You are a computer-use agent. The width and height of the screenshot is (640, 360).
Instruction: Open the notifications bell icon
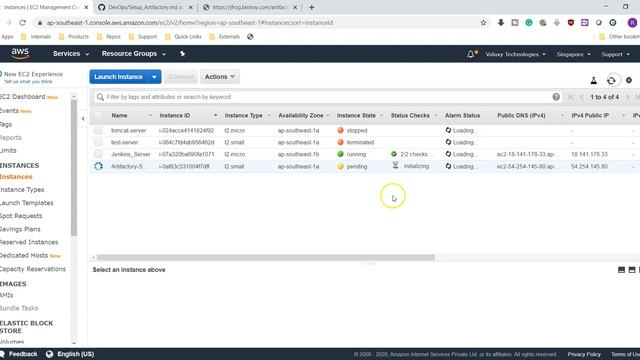point(471,54)
